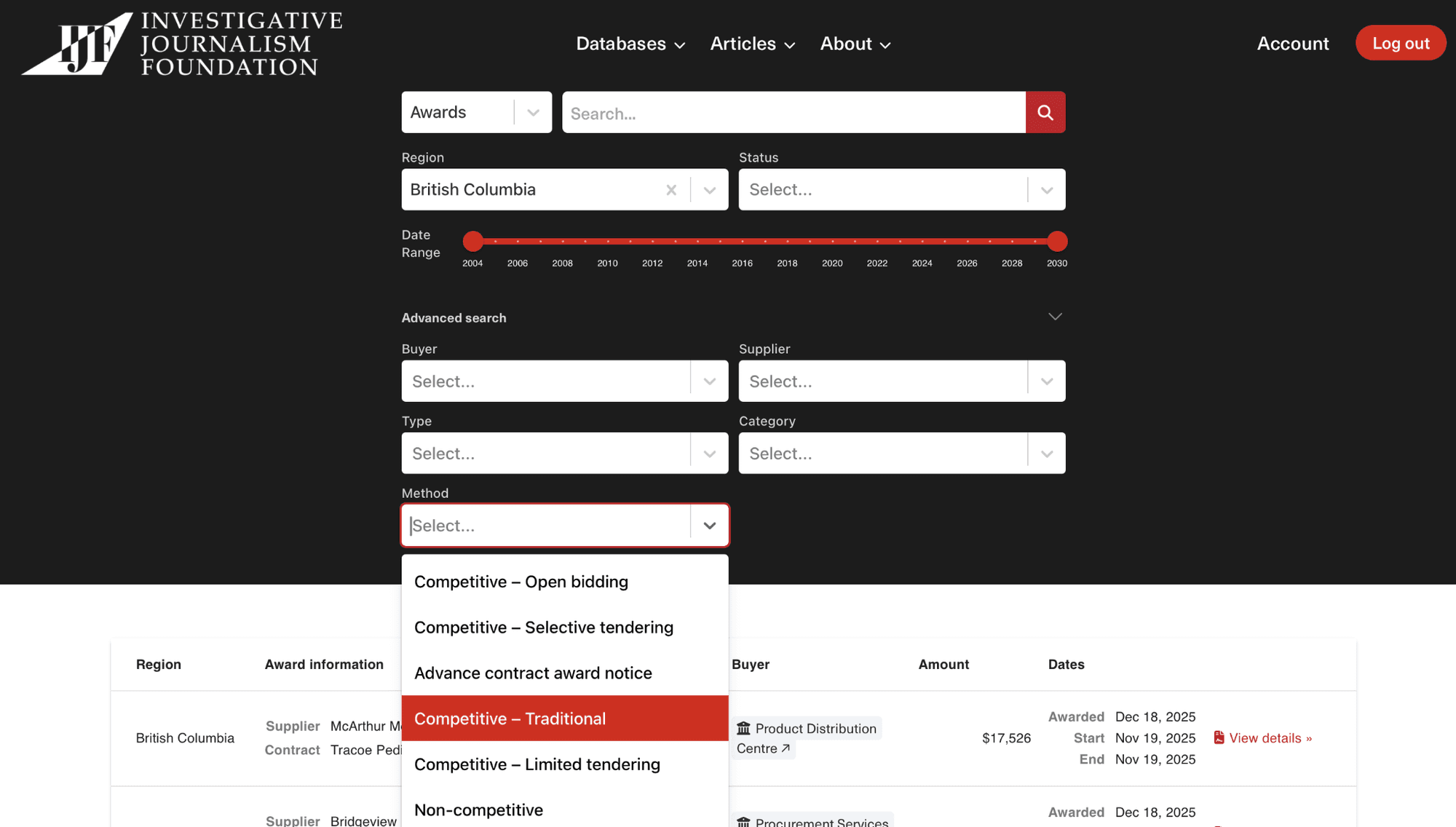Click the Dates column header
1456x827 pixels.
click(x=1066, y=664)
